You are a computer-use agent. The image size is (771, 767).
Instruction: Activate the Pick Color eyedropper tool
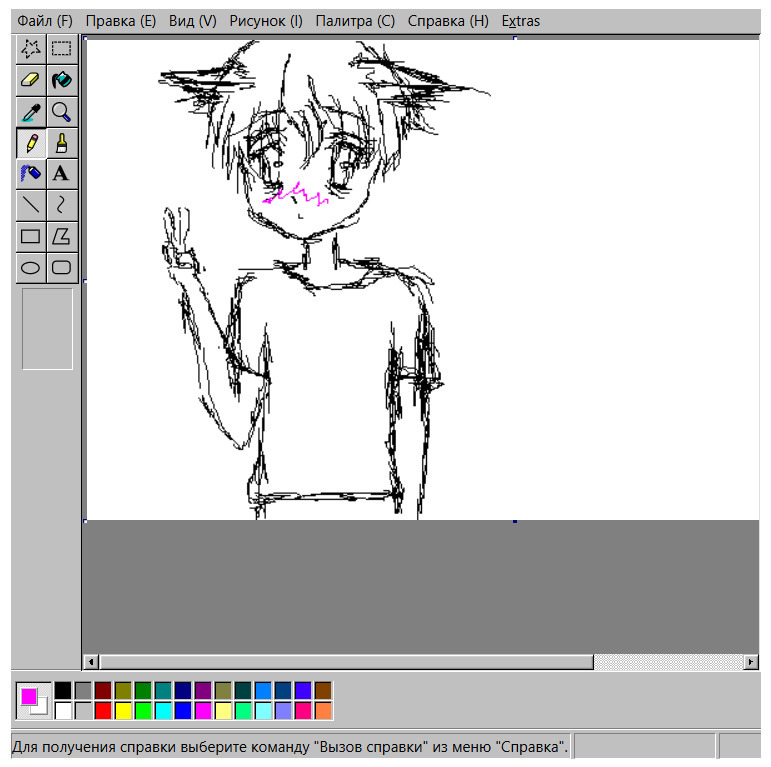[x=31, y=112]
